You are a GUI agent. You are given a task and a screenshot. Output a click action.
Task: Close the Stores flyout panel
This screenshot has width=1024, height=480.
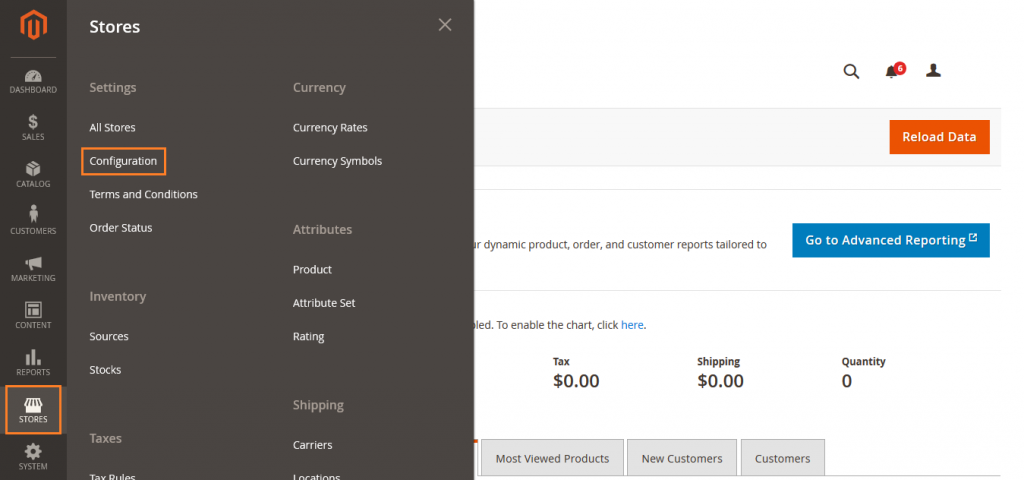445,25
